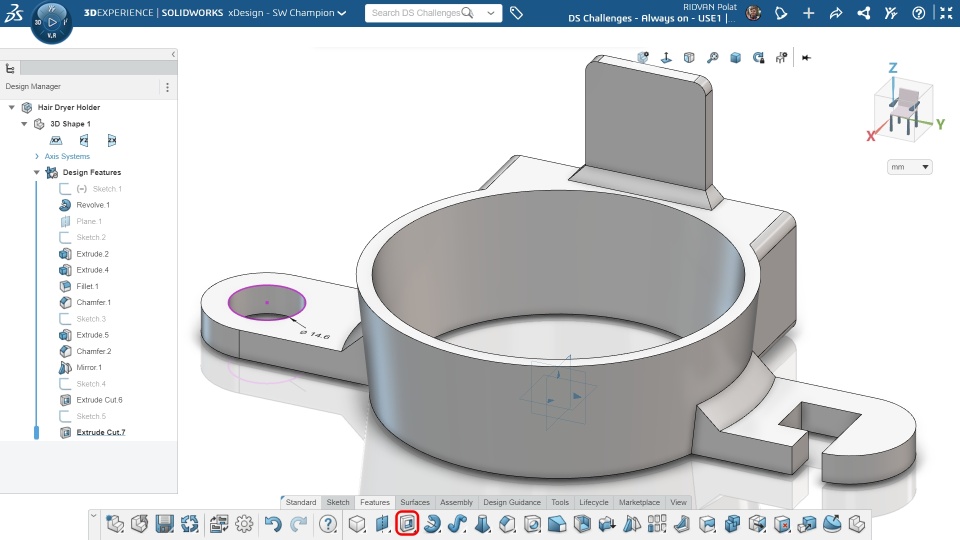Screen dimensions: 960x540
Task: Collapse the Design Manager panel arrow
Action: point(173,54)
